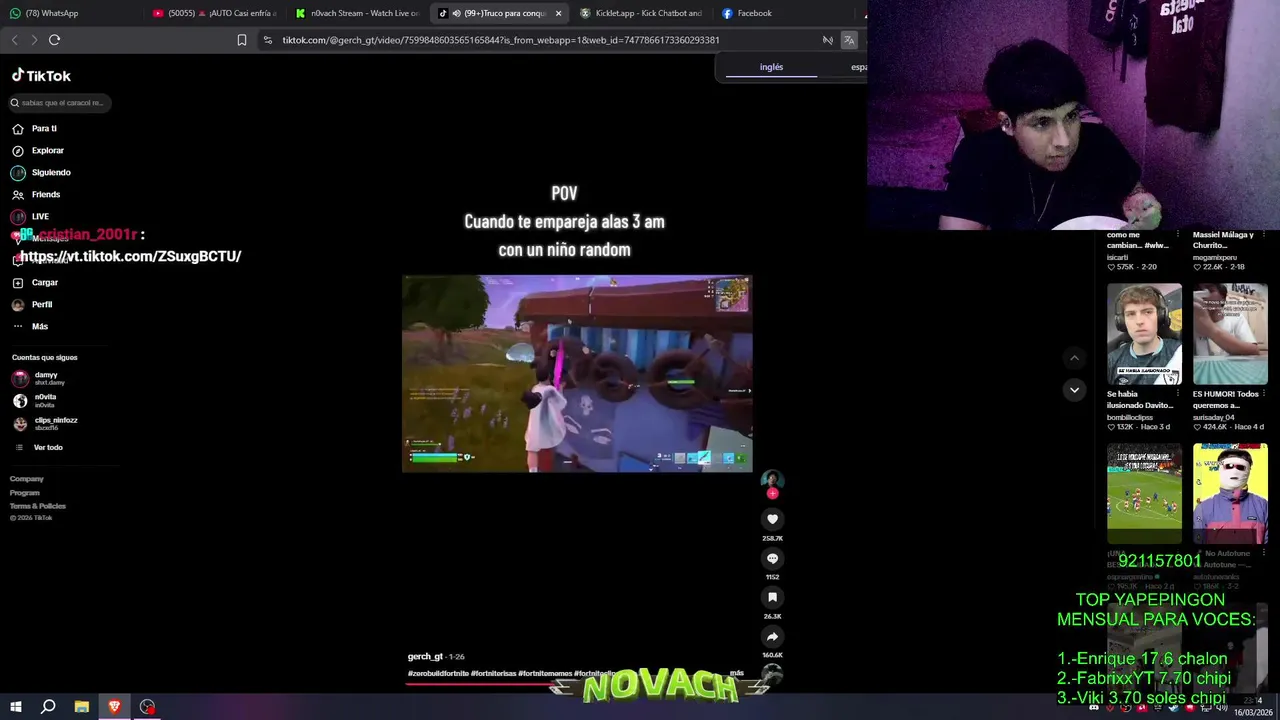Open the masked man Autotune video thumbnail

(x=1230, y=494)
